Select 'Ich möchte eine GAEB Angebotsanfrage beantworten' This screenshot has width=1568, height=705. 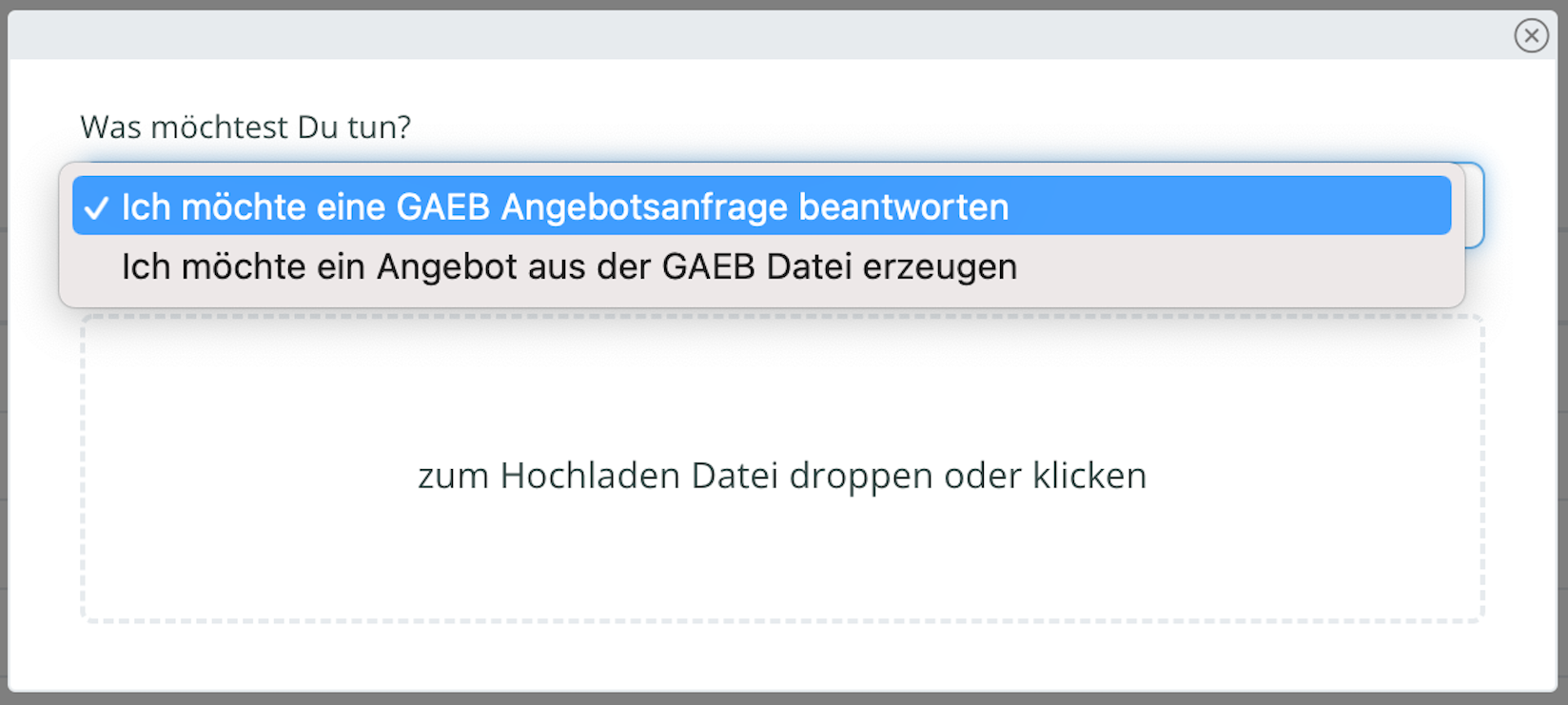761,206
